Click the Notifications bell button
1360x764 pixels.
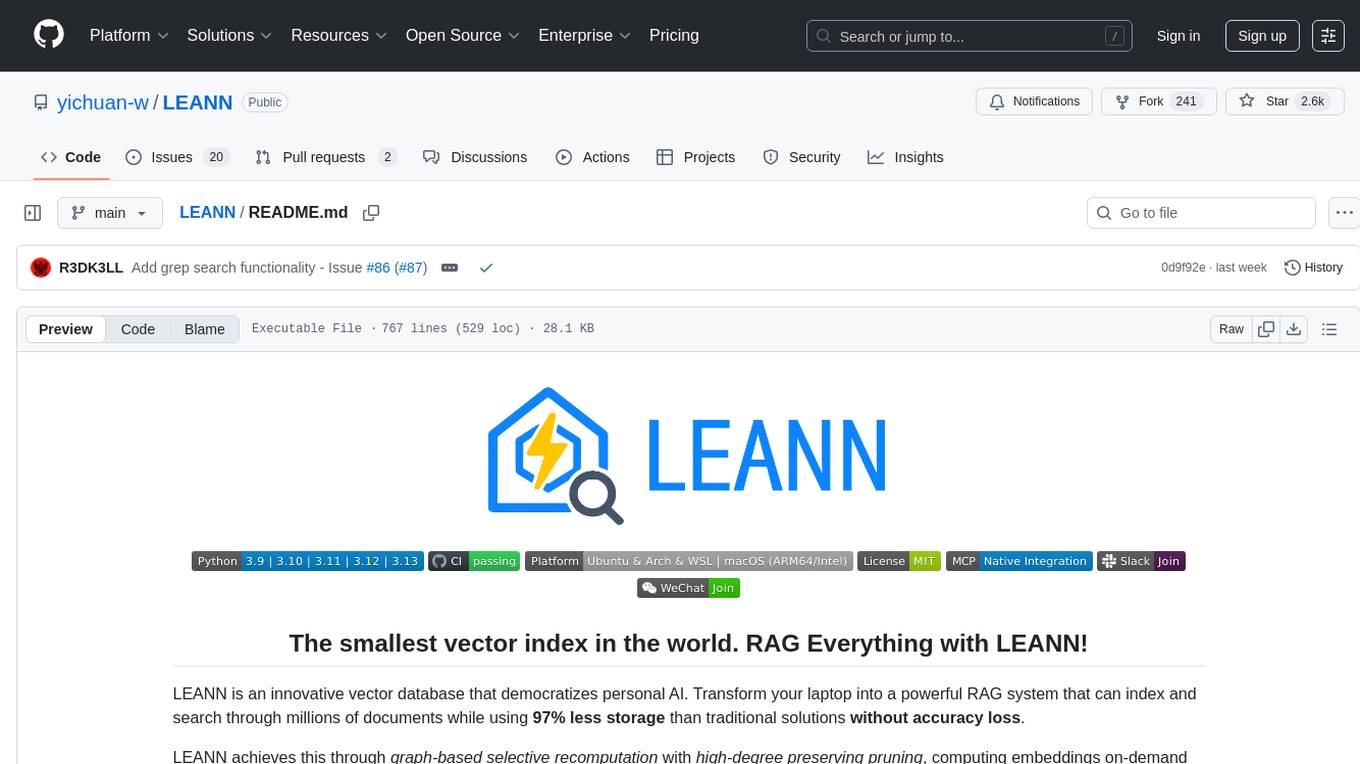tap(1034, 101)
